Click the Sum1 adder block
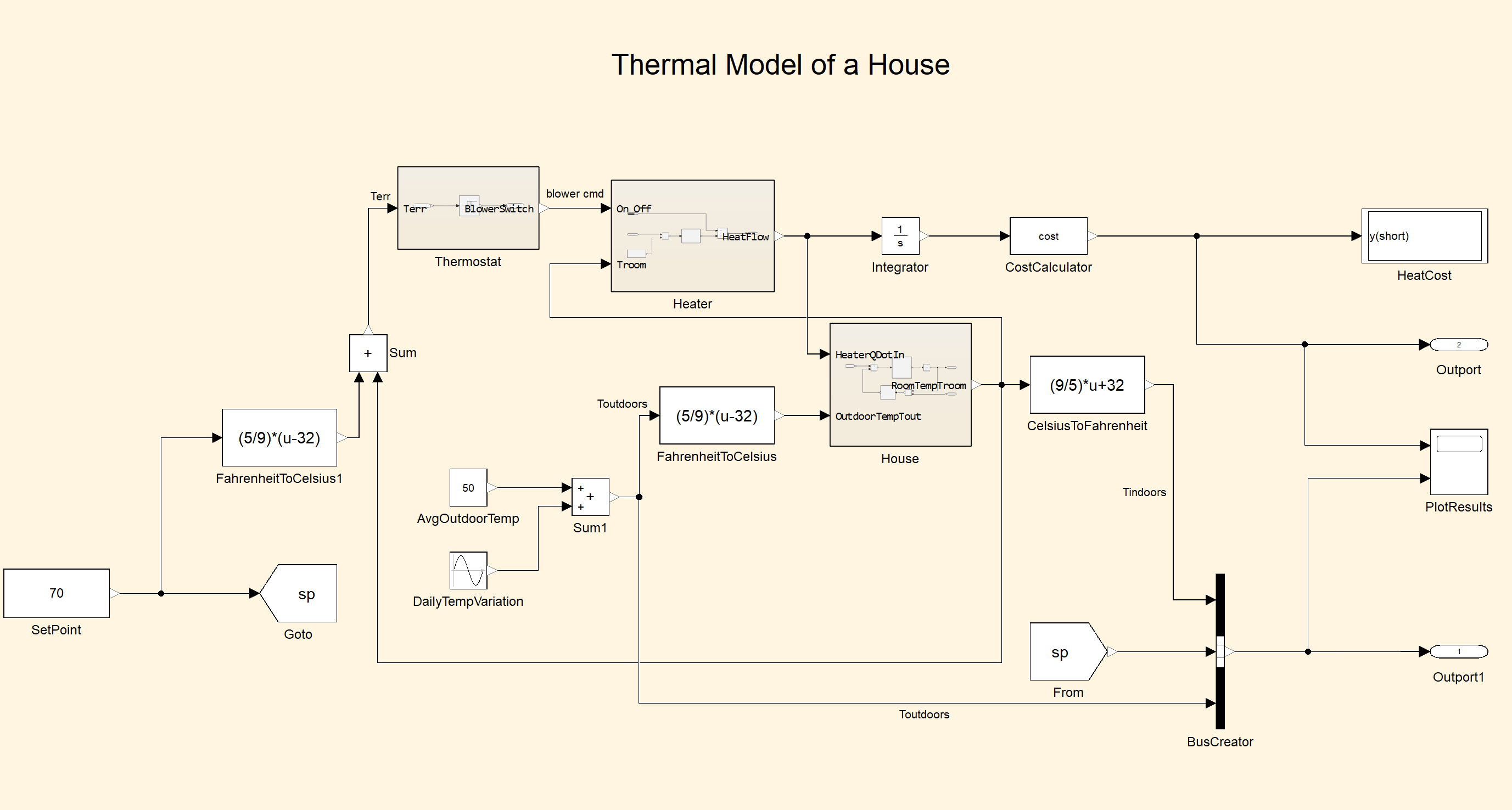1512x810 pixels. [590, 497]
